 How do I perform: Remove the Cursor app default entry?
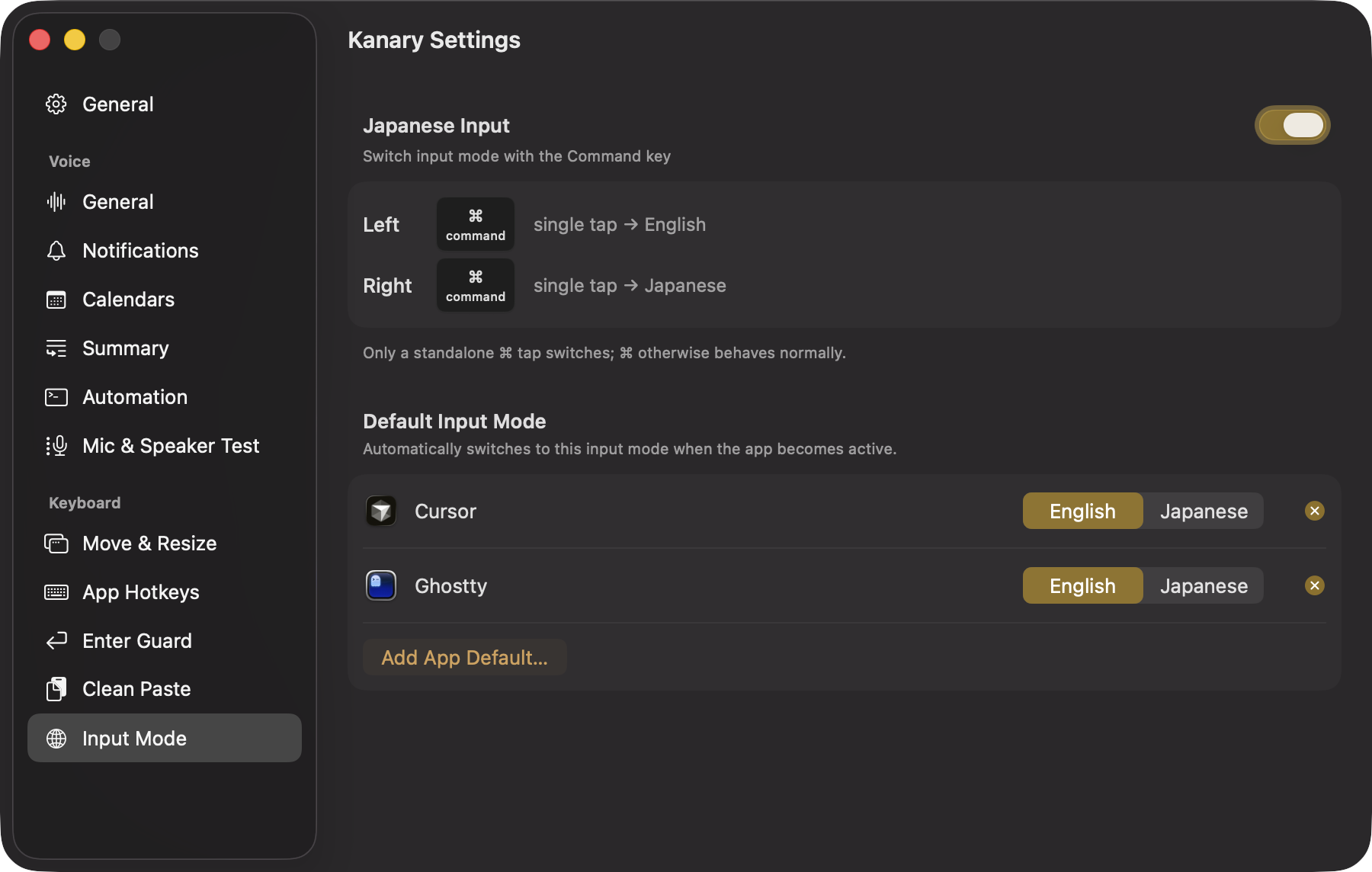[1315, 511]
